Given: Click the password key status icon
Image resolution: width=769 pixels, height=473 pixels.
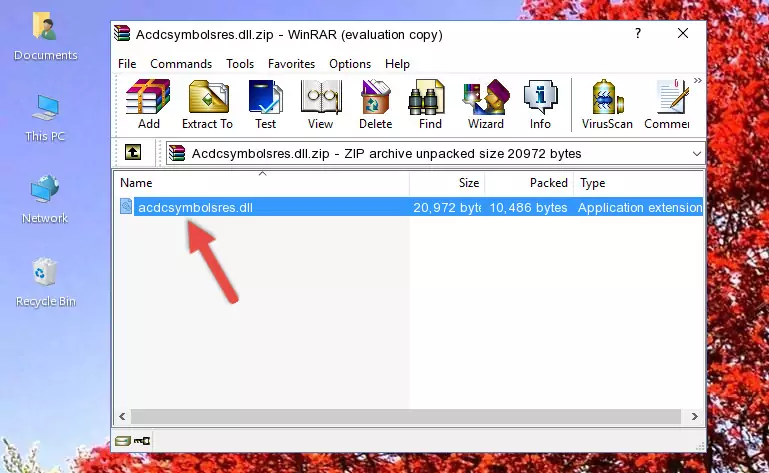Looking at the screenshot, I should [x=142, y=441].
